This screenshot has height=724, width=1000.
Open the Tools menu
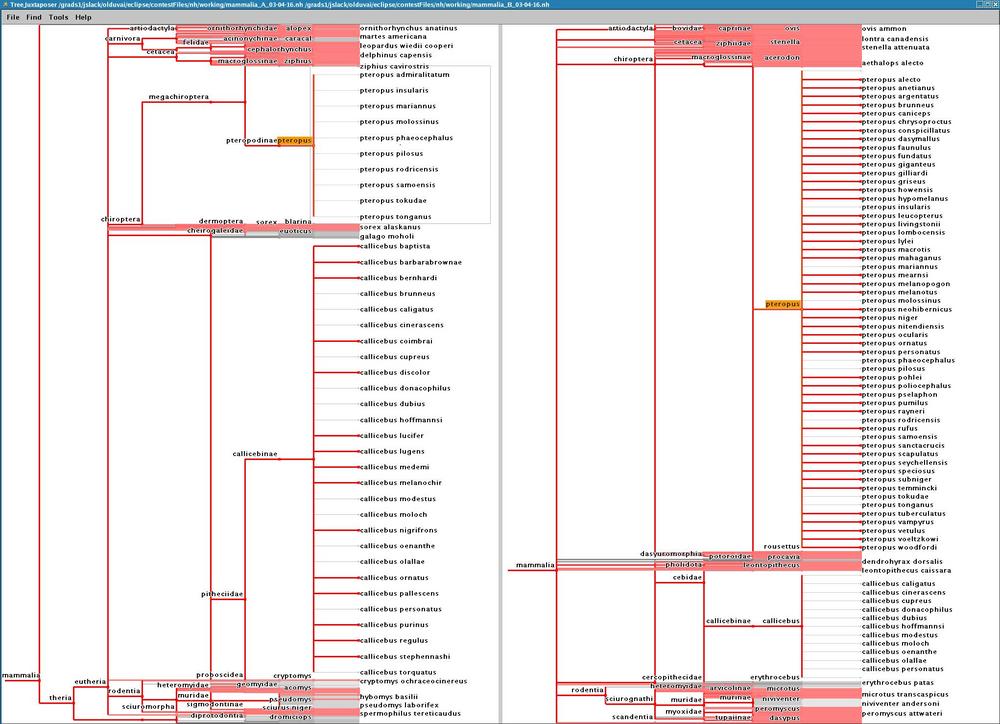tap(58, 17)
